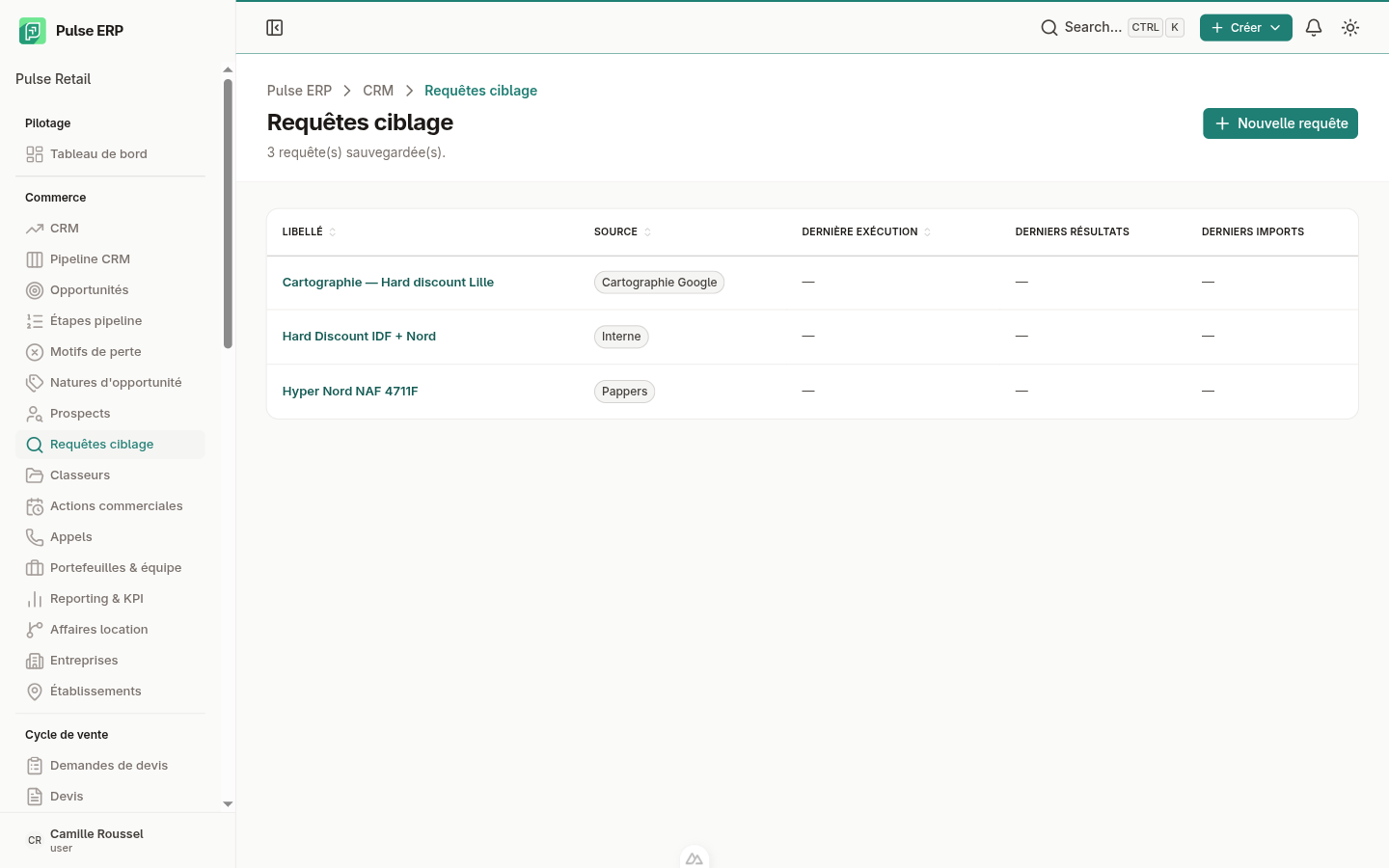This screenshot has width=1389, height=868.
Task: Click the Pappers source badge
Action: tap(624, 392)
